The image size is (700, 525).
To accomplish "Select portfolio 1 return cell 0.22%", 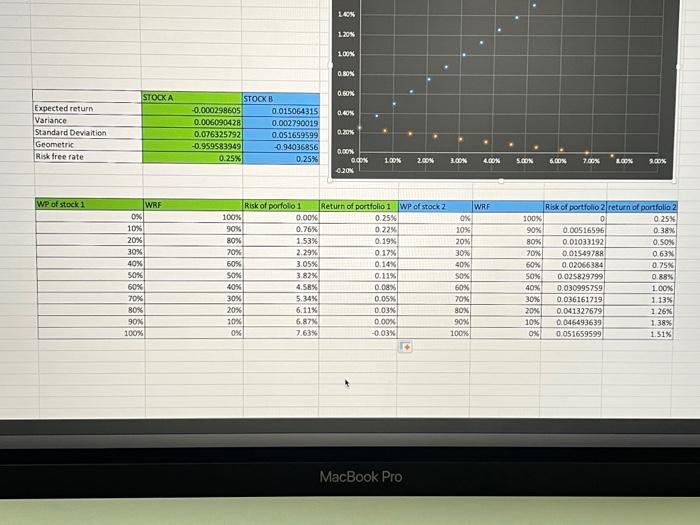I will pyautogui.click(x=358, y=230).
